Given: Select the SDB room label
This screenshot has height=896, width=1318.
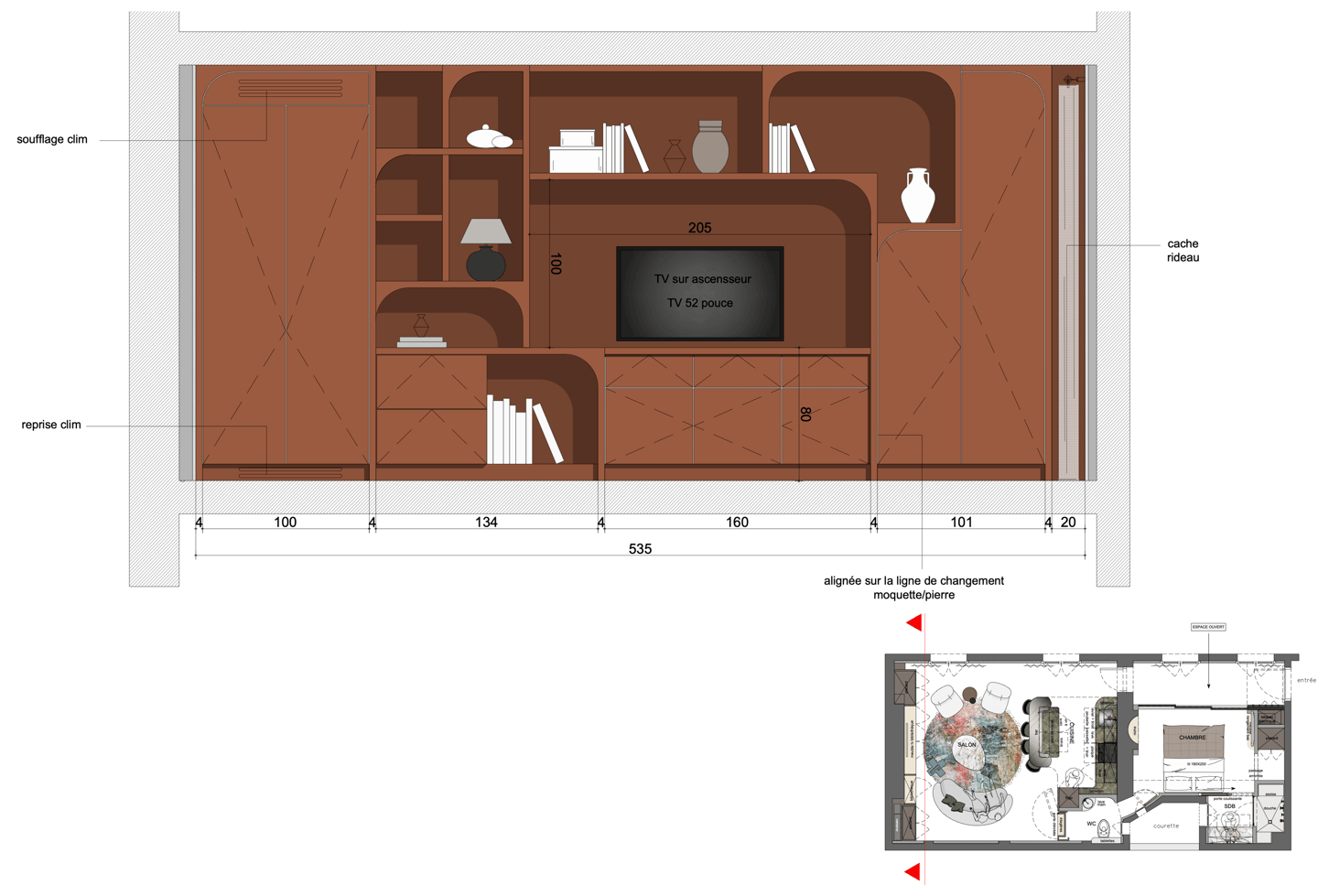Looking at the screenshot, I should click(x=1229, y=806).
